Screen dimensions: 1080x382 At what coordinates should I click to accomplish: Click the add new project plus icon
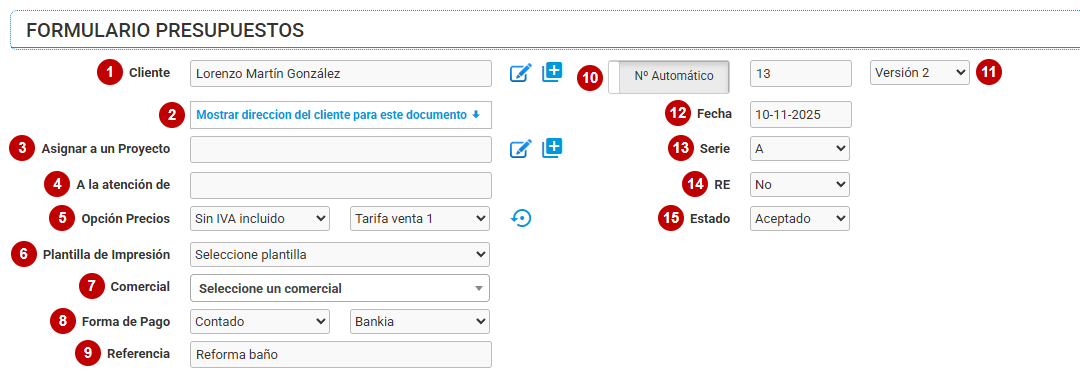point(552,147)
